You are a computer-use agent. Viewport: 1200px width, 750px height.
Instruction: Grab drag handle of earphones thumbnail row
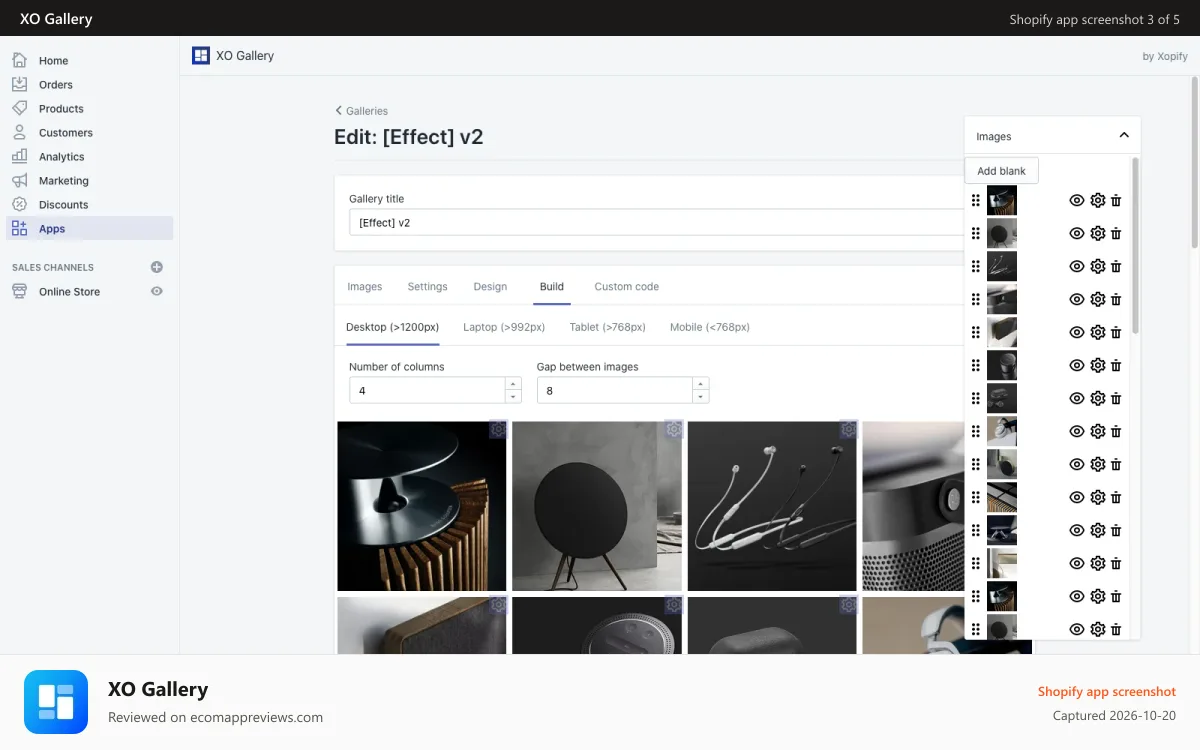976,266
